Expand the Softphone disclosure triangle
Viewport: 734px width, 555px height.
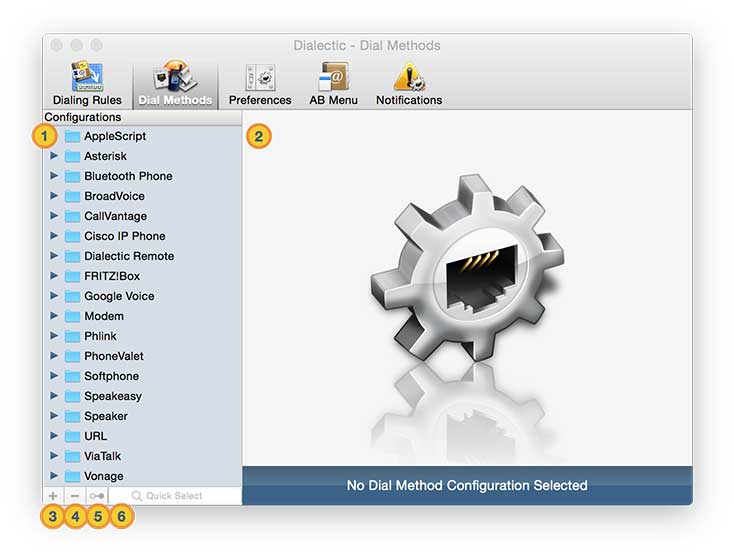pos(54,375)
